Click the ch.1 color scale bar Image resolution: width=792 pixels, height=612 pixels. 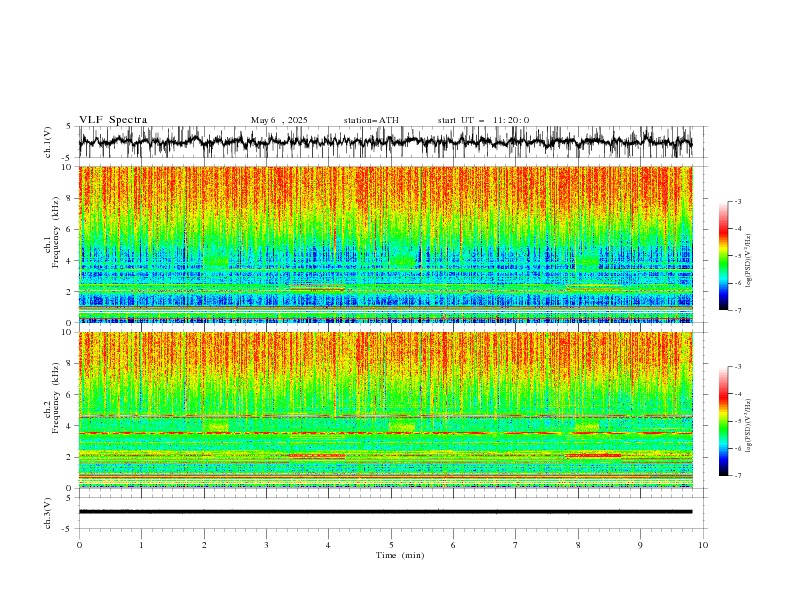[723, 256]
